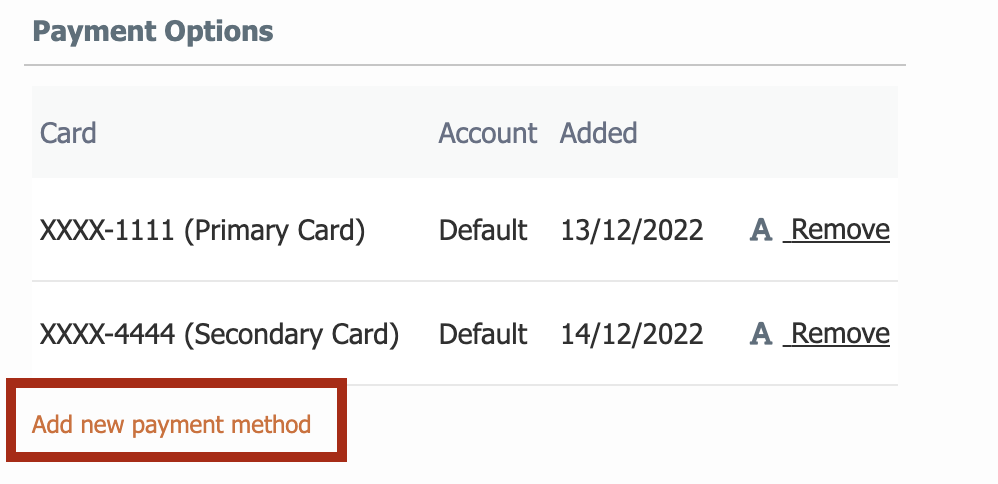This screenshot has width=998, height=484.
Task: Click the Default account value for Primary Card
Action: [x=483, y=230]
